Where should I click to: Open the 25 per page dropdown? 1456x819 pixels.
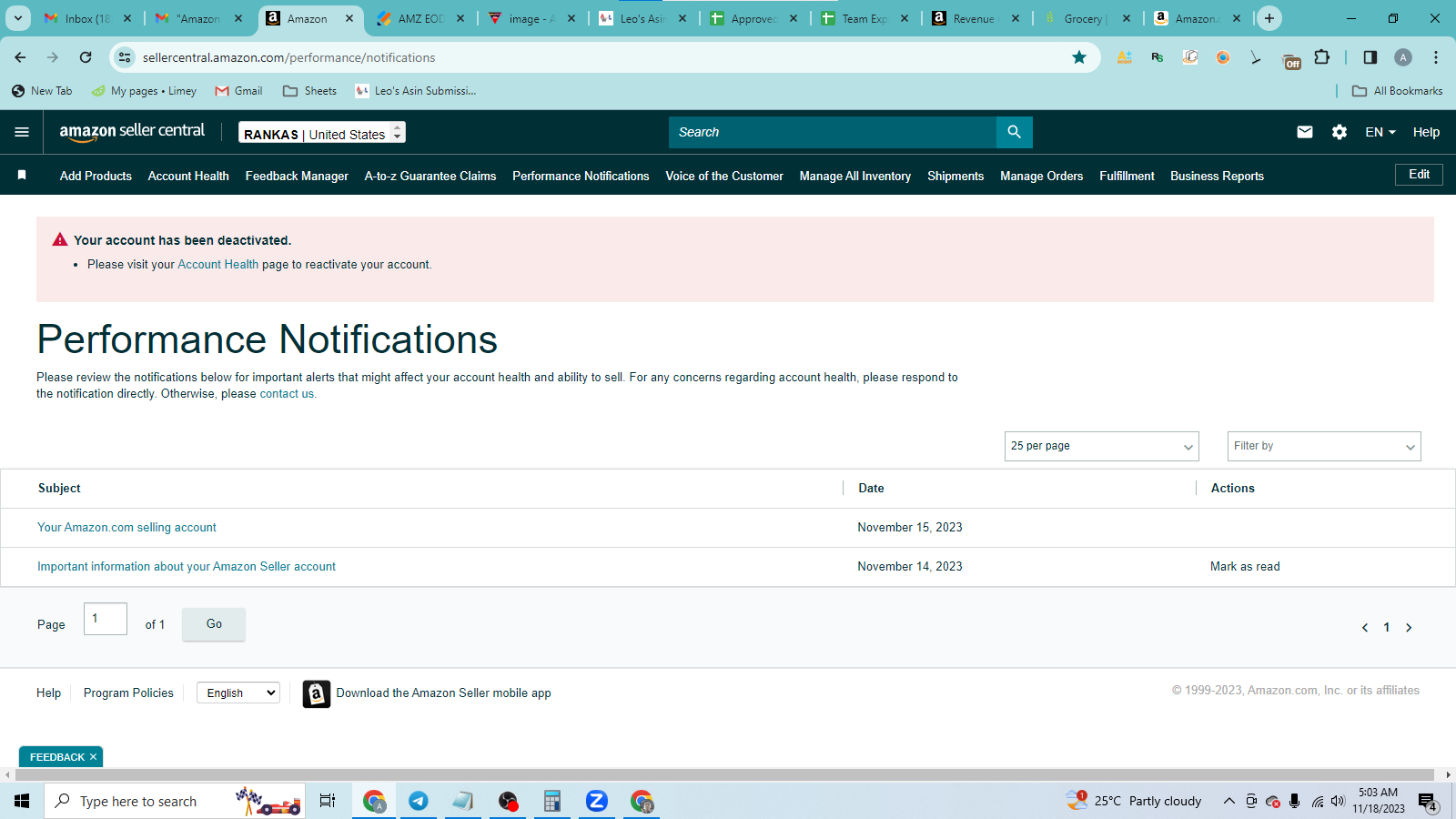pos(1101,446)
